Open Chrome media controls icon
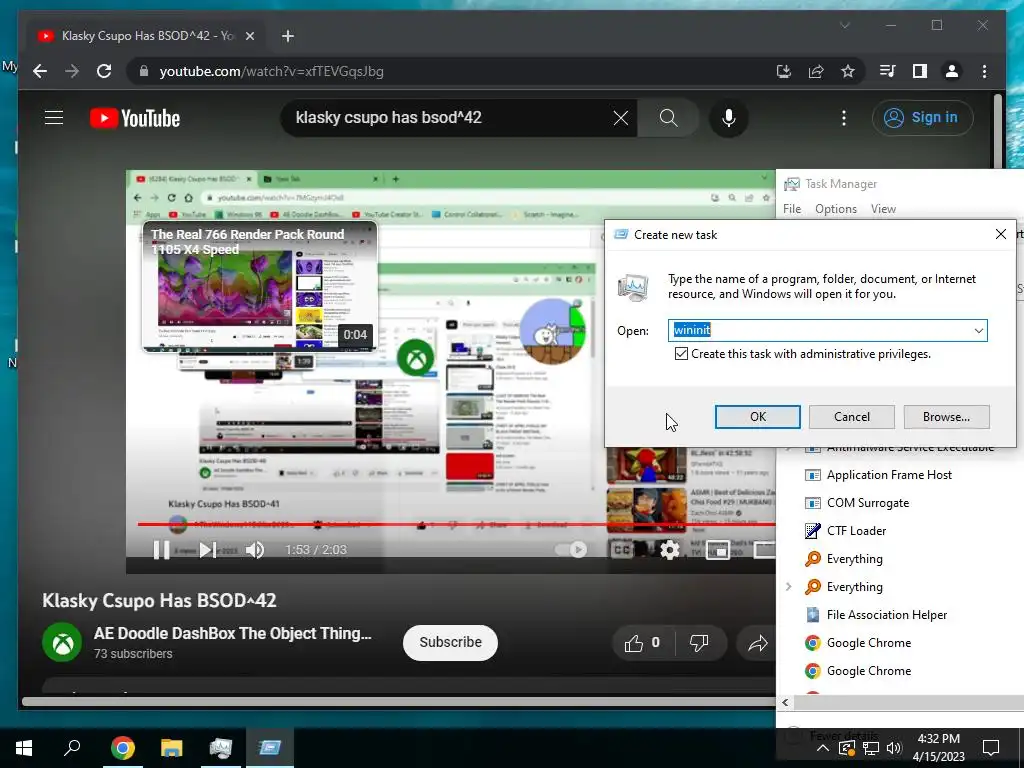This screenshot has height=768, width=1024. pyautogui.click(x=888, y=71)
